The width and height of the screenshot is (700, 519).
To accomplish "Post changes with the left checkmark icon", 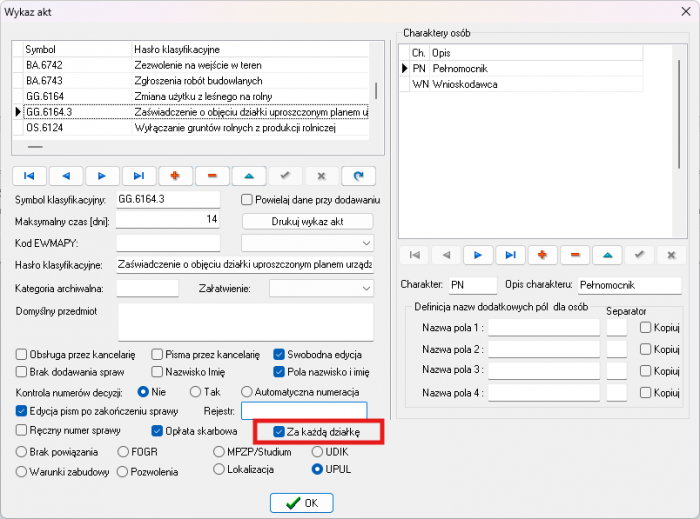I will coord(285,176).
